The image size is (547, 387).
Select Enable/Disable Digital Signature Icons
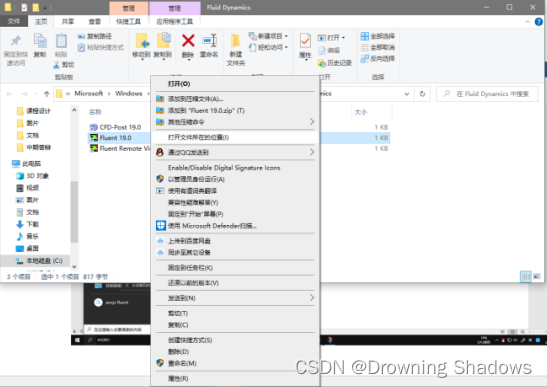(235, 168)
